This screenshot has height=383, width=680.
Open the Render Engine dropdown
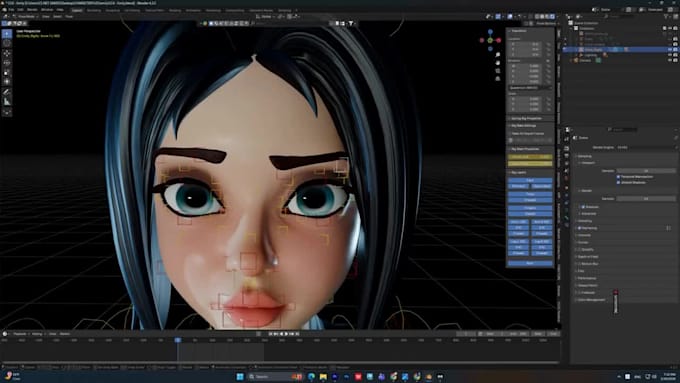pyautogui.click(x=646, y=147)
